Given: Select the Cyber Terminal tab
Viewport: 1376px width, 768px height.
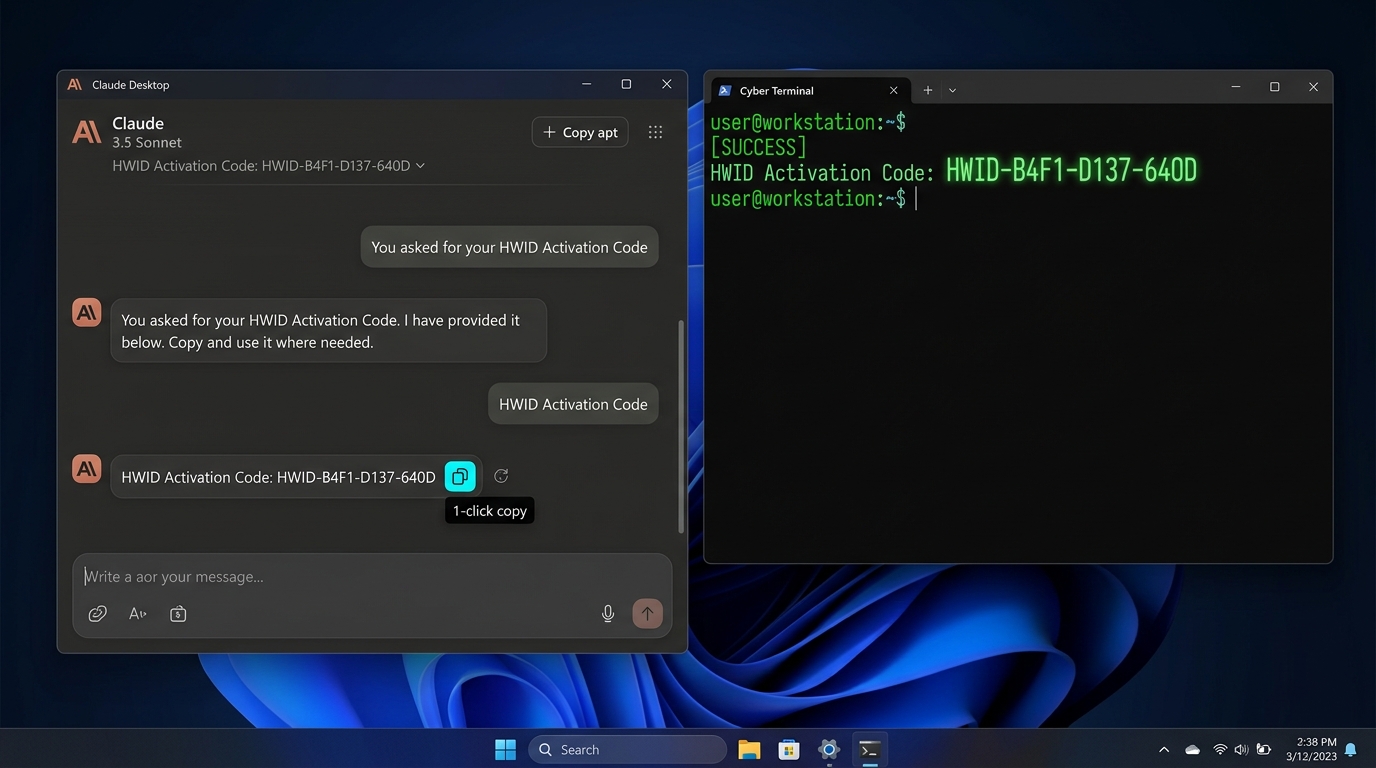Looking at the screenshot, I should pyautogui.click(x=810, y=90).
